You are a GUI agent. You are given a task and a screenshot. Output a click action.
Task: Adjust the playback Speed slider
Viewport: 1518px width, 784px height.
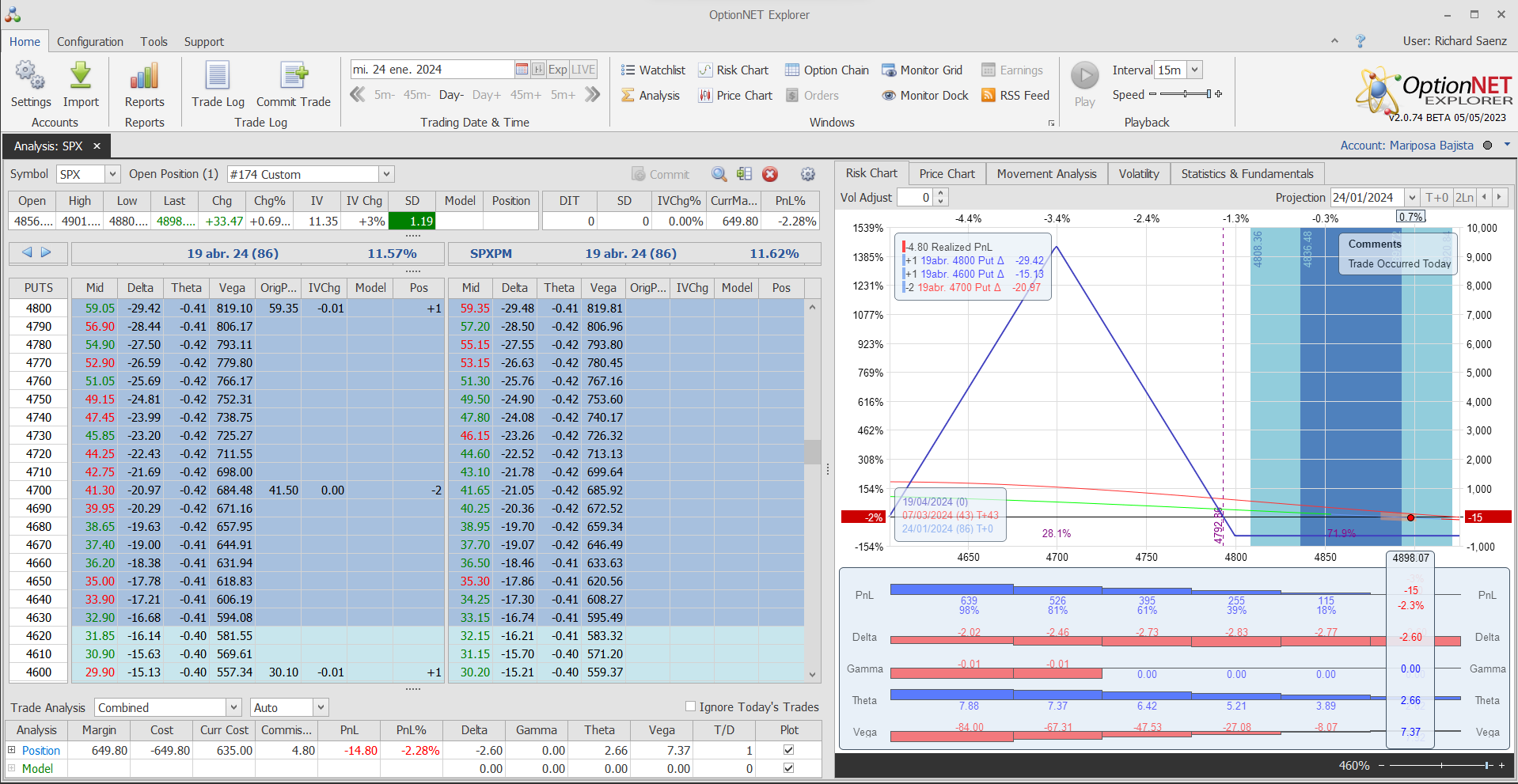pos(1186,94)
